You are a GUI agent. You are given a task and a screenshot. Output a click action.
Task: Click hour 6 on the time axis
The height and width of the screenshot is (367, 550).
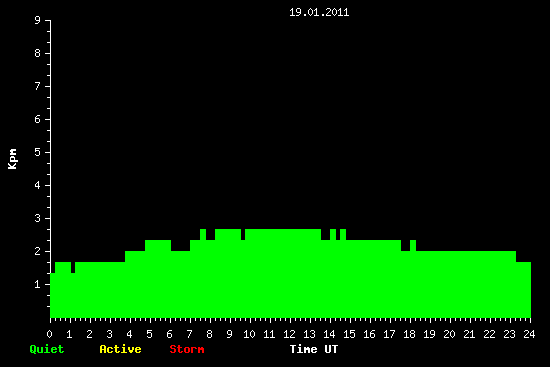[x=169, y=334]
